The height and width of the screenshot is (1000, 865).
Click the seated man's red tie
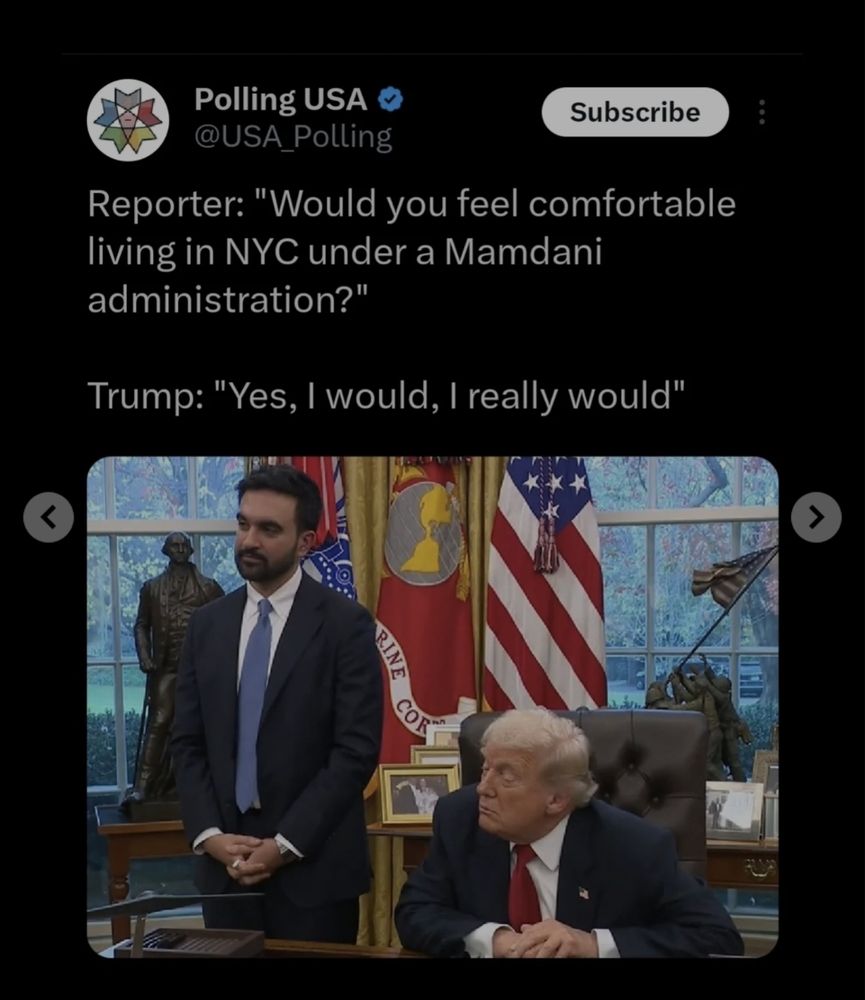point(524,886)
